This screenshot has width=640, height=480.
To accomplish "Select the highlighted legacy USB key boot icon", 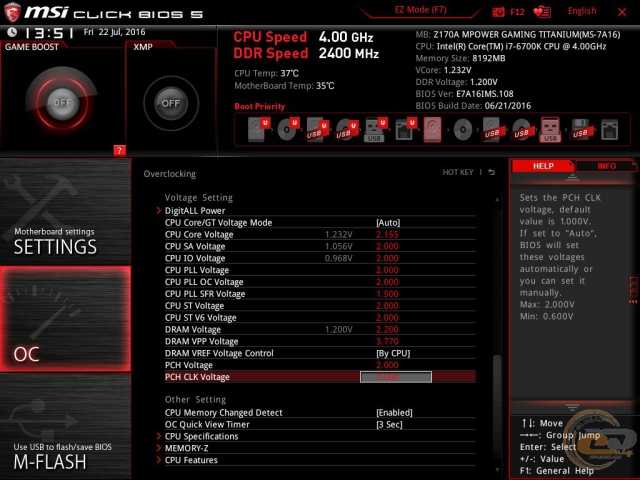I will pos(550,129).
